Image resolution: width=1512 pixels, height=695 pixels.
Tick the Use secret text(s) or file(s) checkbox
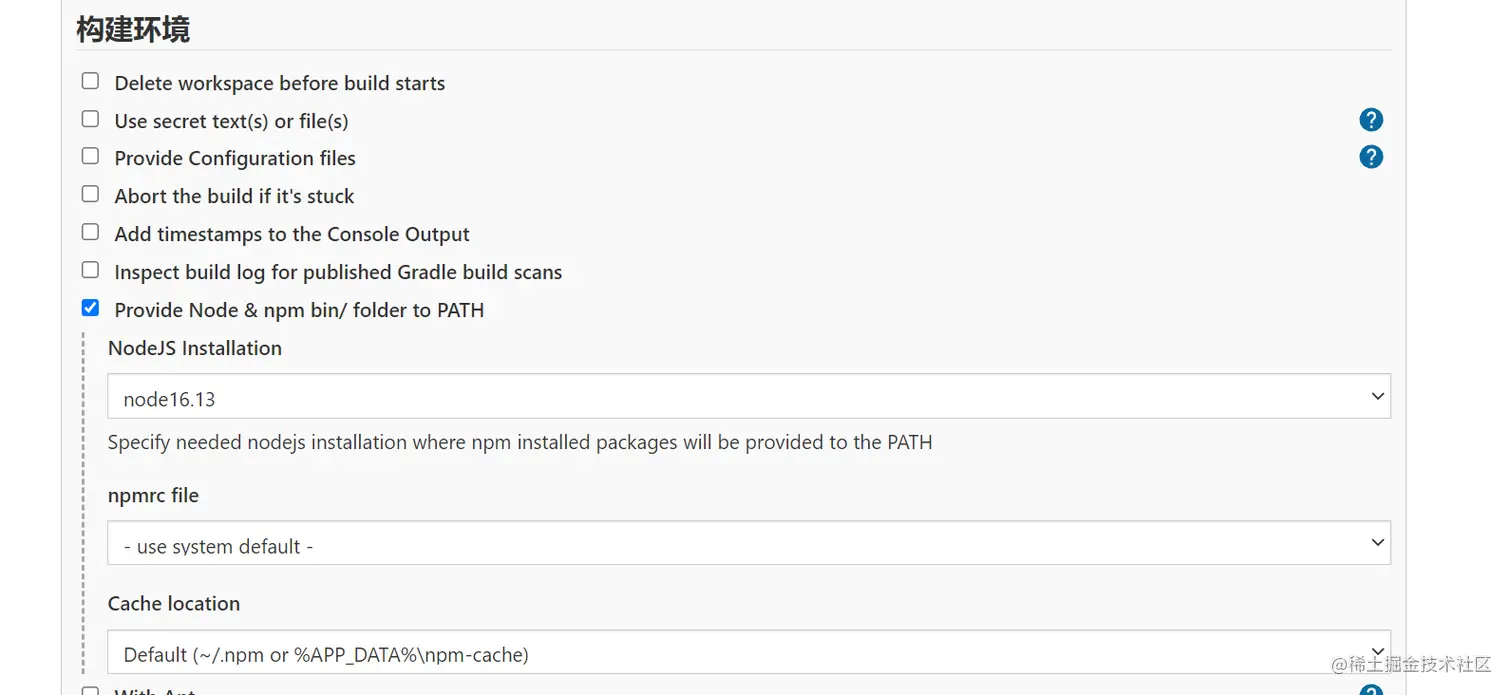coord(91,119)
